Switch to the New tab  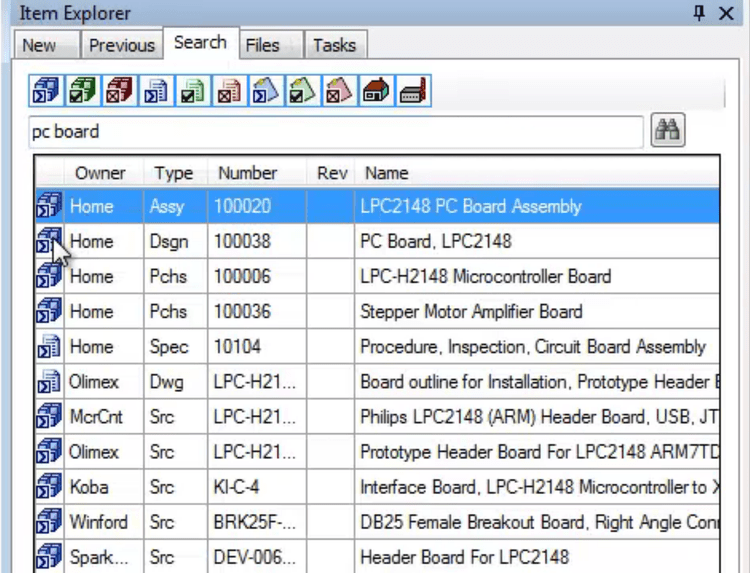(x=46, y=45)
